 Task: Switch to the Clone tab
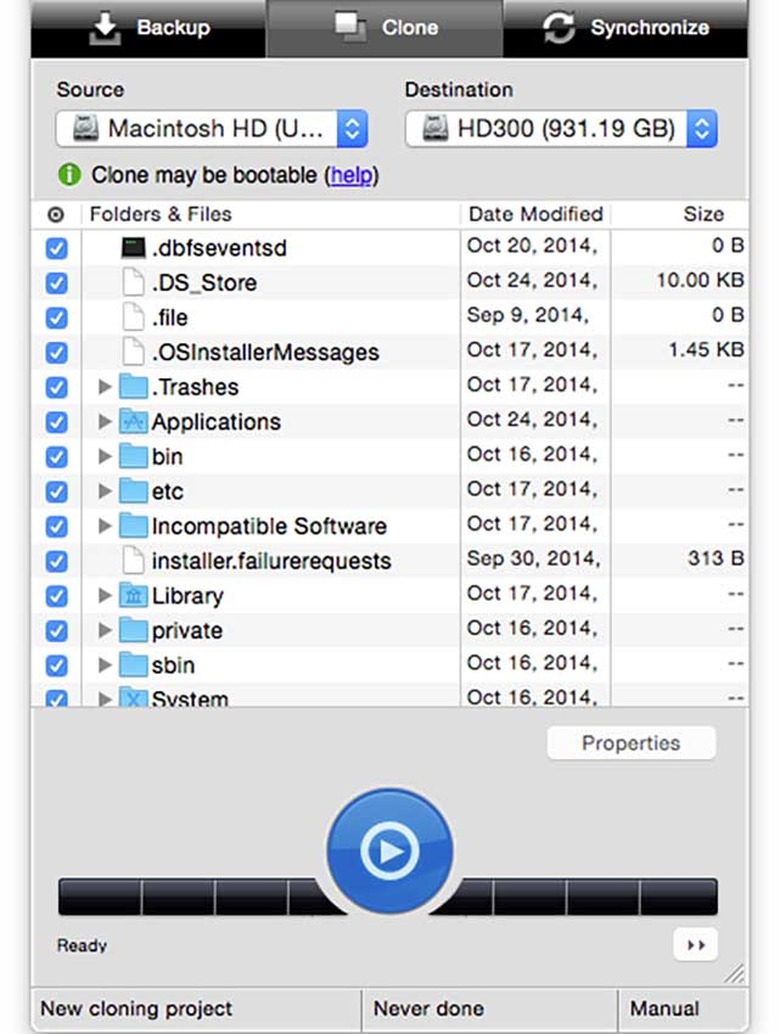click(x=385, y=28)
